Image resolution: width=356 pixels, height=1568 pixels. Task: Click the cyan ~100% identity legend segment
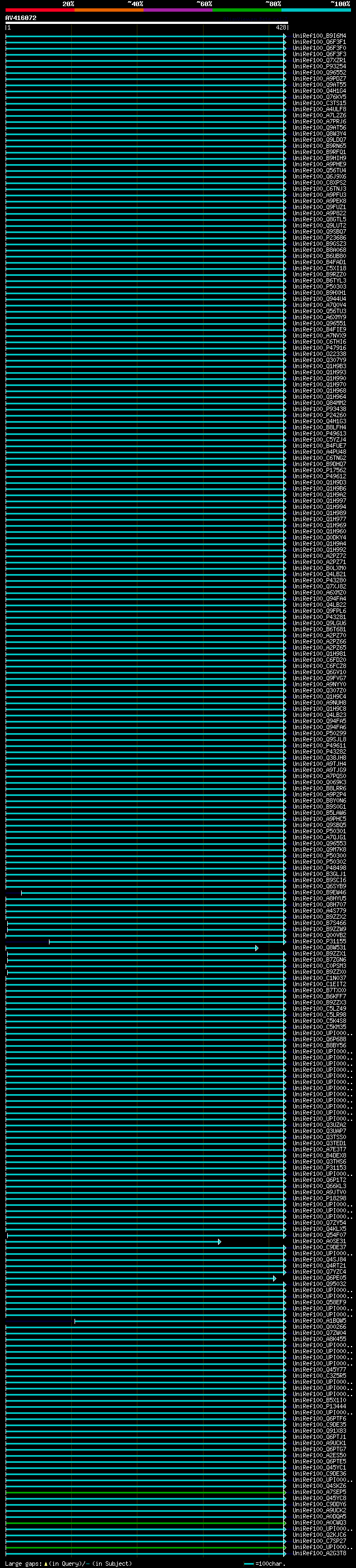(316, 10)
